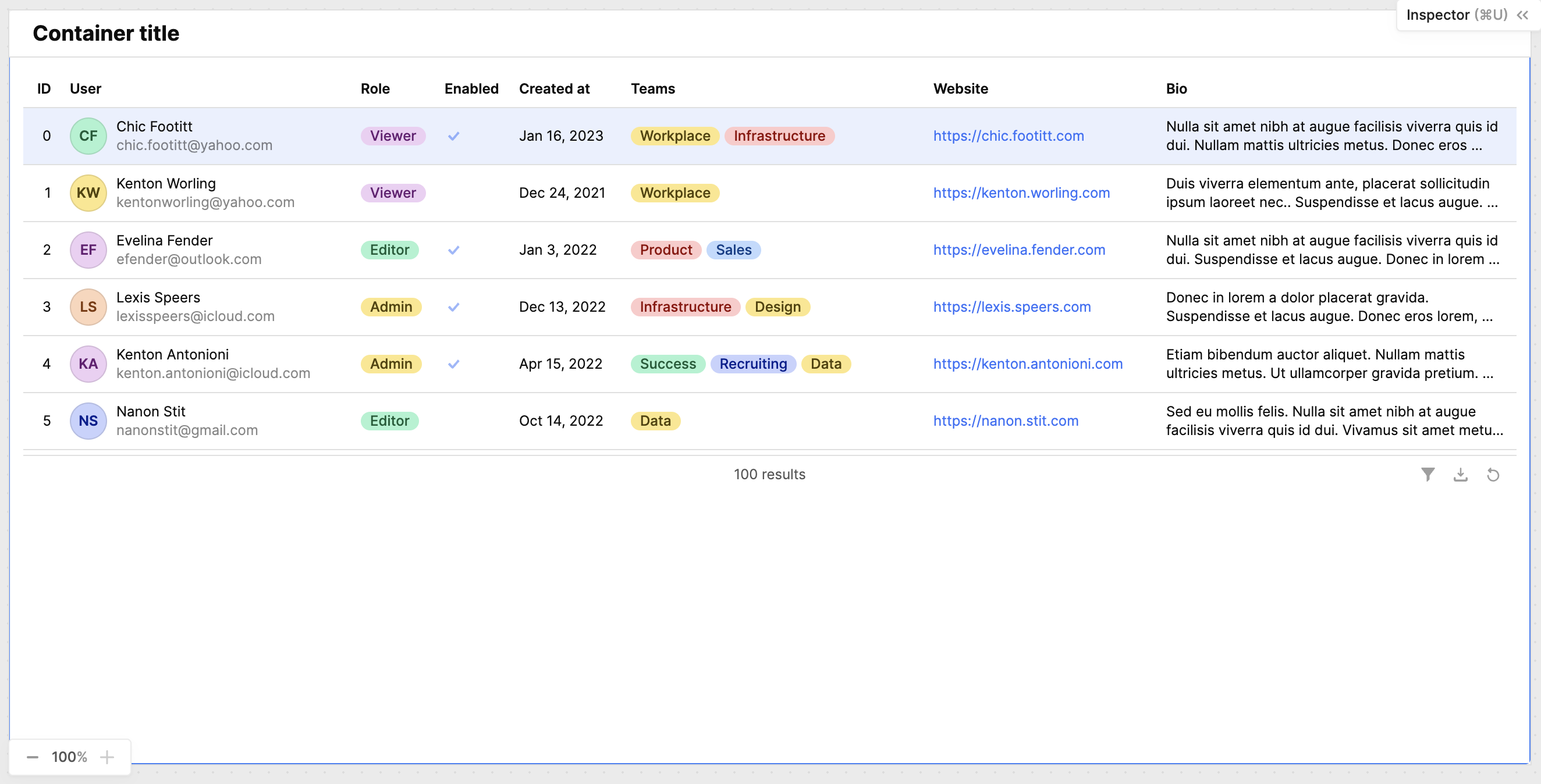
Task: Click the download data icon
Action: point(1460,474)
